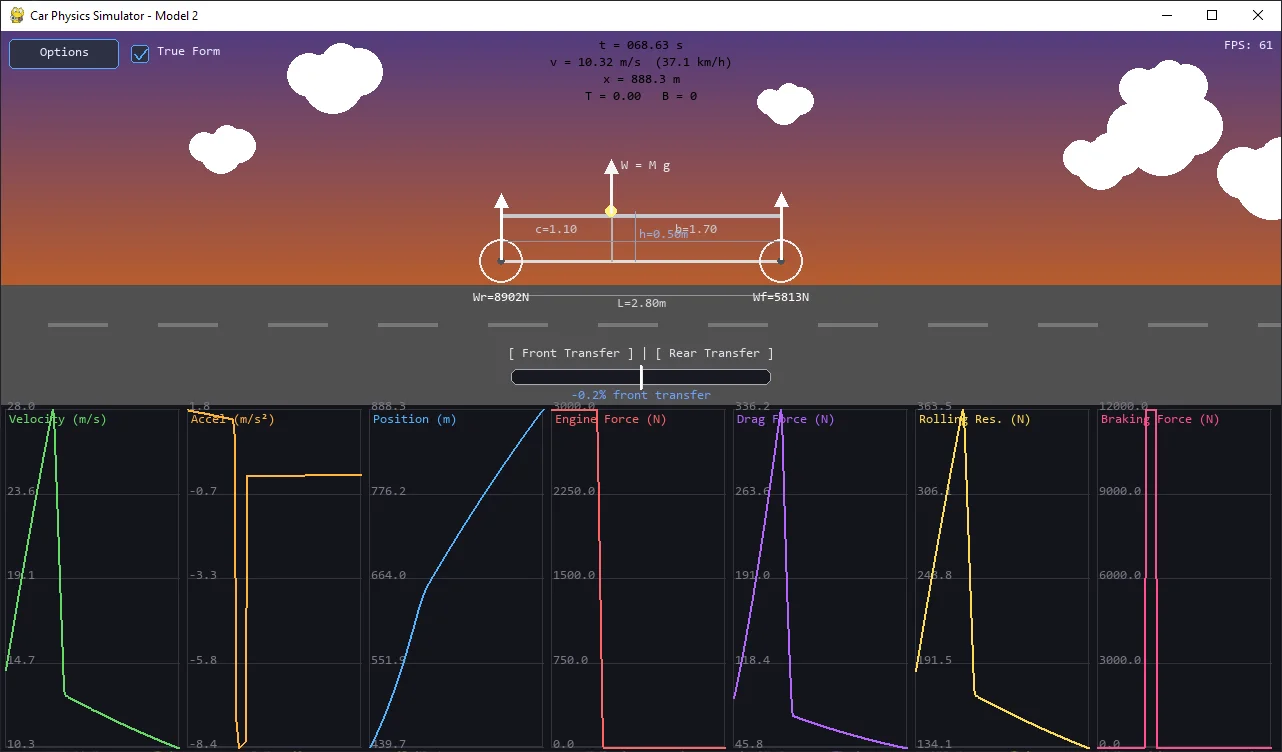Click the rear axle force arrow tip

(x=501, y=201)
